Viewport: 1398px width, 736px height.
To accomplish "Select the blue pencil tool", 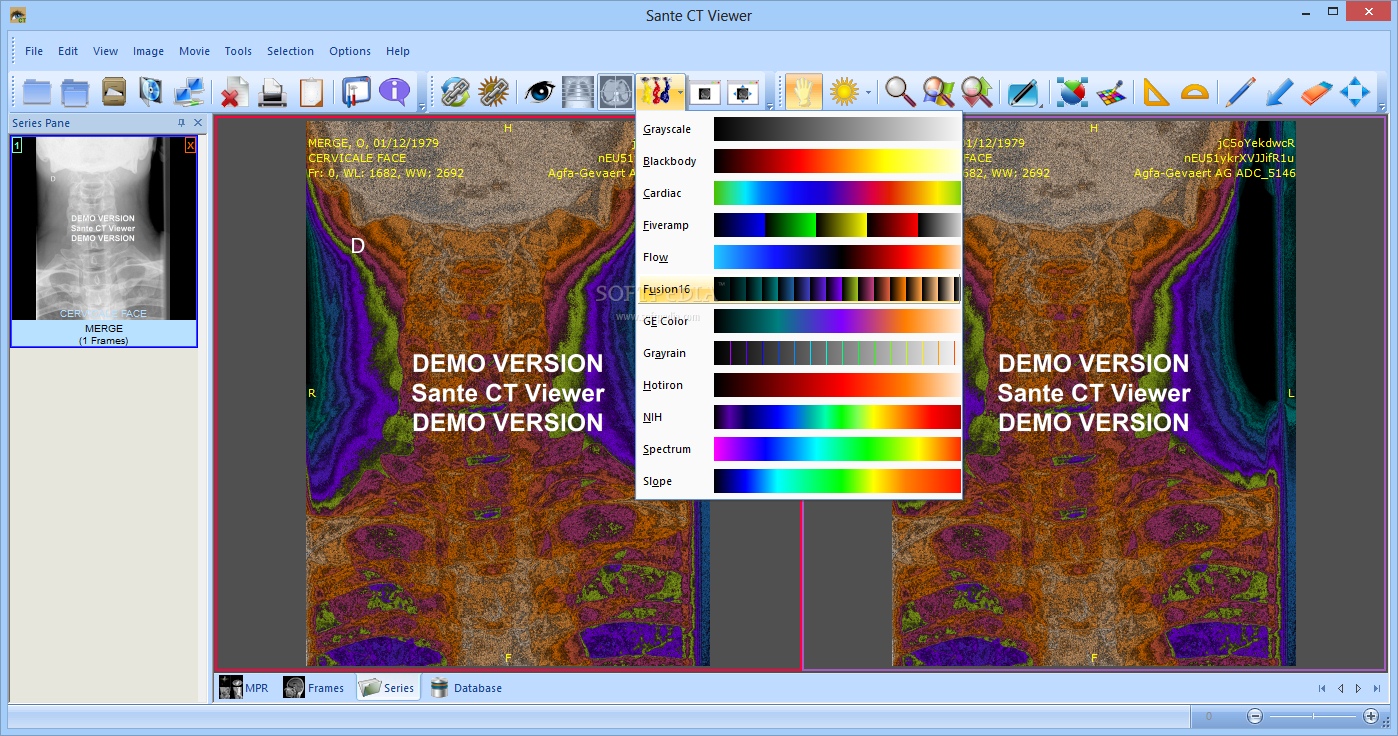I will pos(1240,92).
